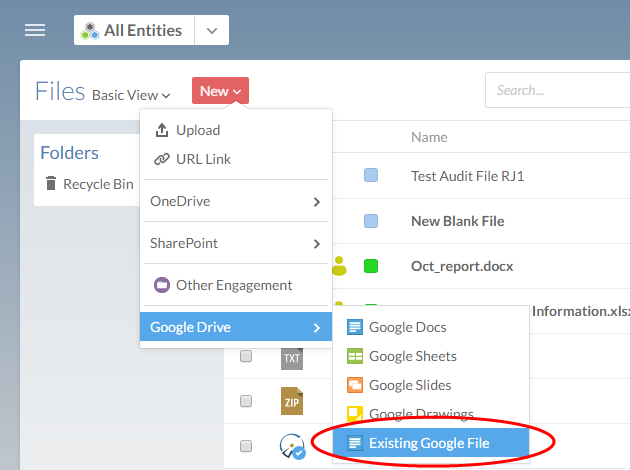Open the hamburger navigation menu
The height and width of the screenshot is (470, 630).
35,30
